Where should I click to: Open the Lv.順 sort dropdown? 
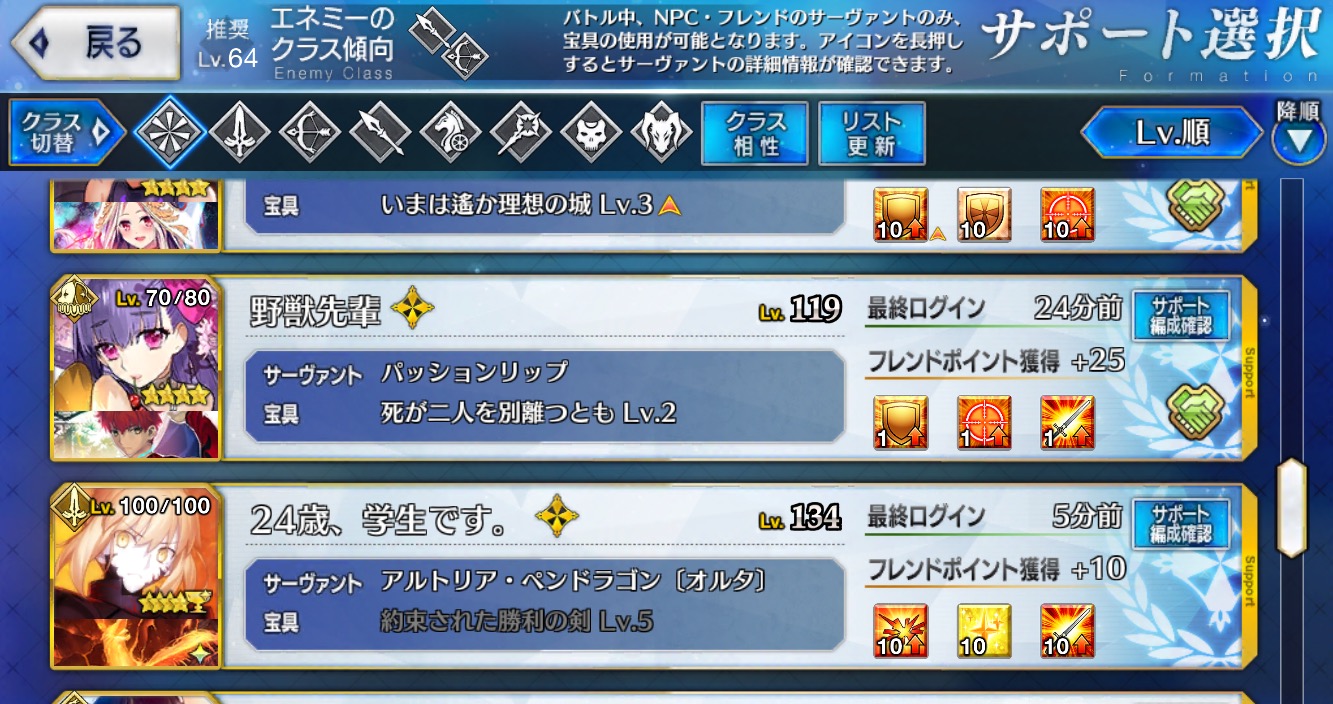[1173, 133]
